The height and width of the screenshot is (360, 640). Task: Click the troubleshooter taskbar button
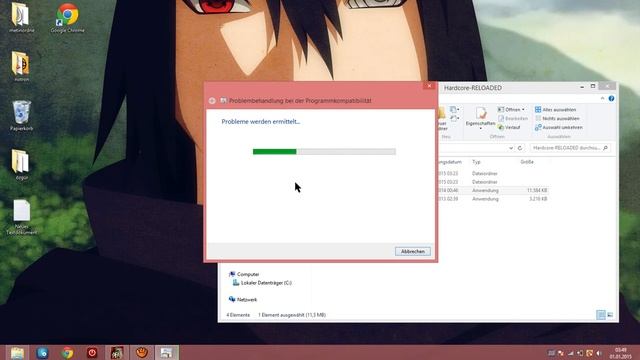pos(167,353)
